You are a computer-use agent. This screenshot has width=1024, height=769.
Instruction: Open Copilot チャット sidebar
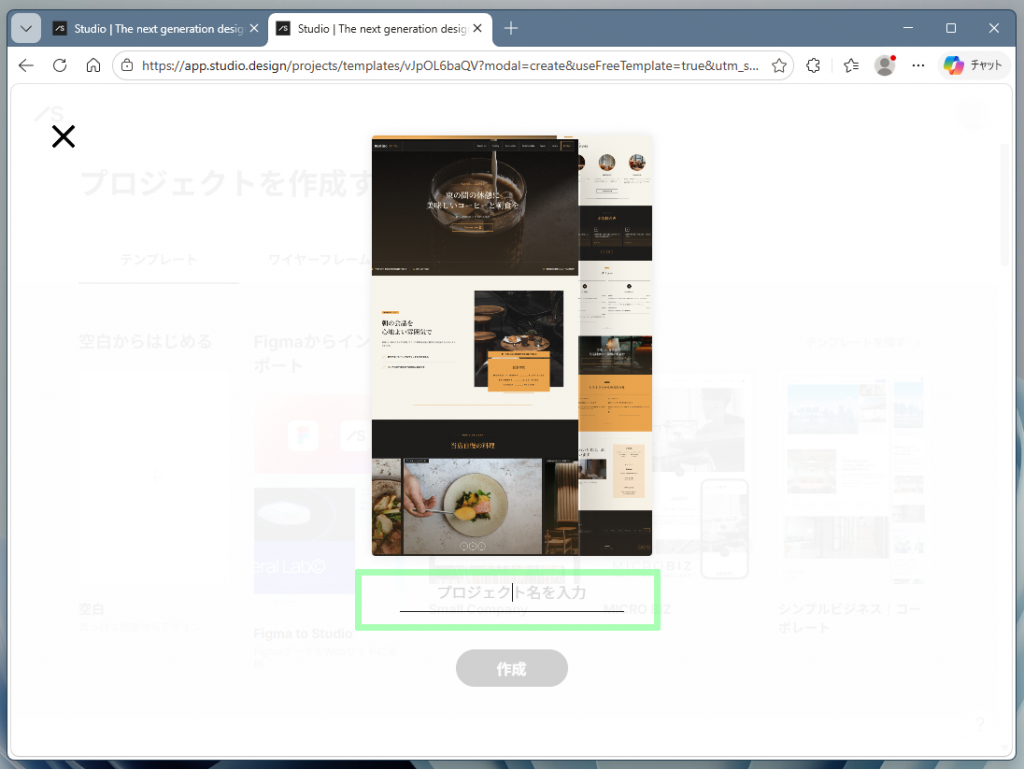(973, 65)
